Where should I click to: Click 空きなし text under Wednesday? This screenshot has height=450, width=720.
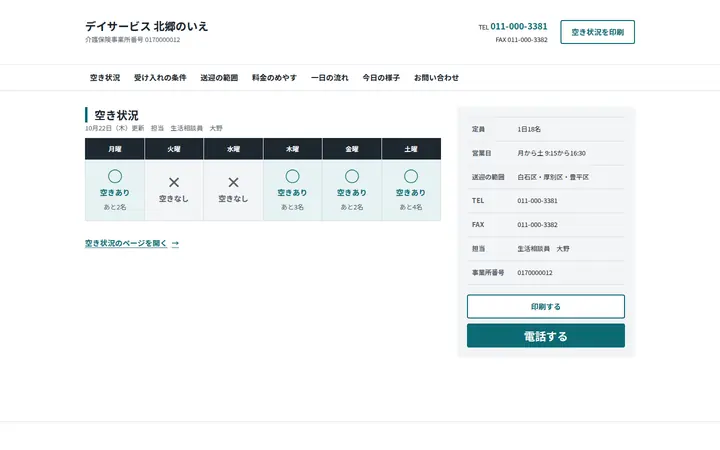click(233, 198)
